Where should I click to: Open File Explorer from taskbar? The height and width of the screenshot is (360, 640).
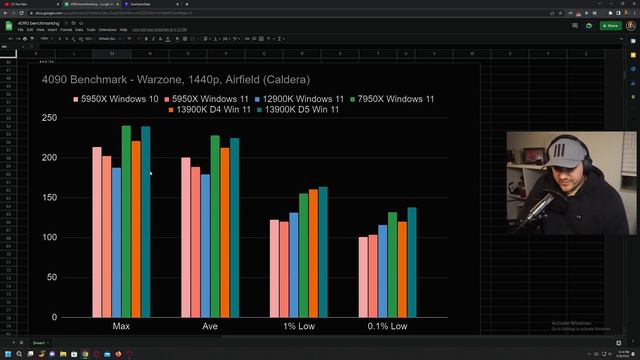[x=63, y=354]
